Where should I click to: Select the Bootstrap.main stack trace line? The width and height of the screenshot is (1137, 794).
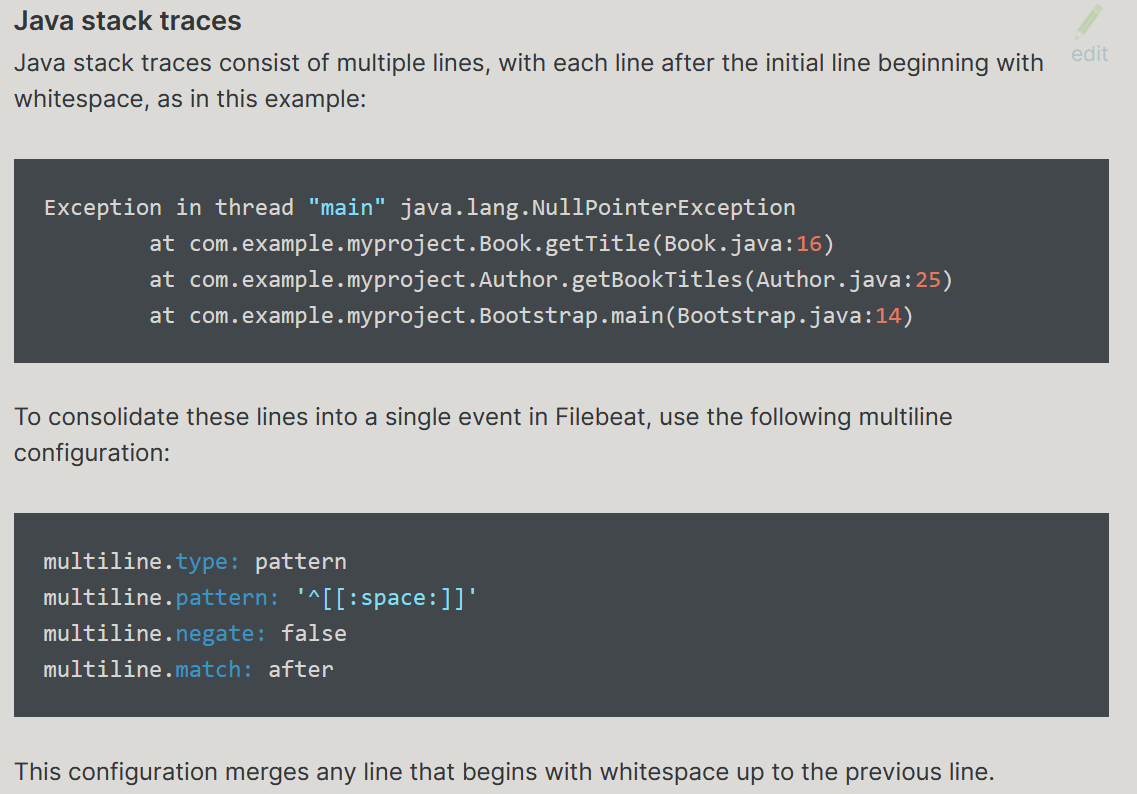tap(530, 316)
